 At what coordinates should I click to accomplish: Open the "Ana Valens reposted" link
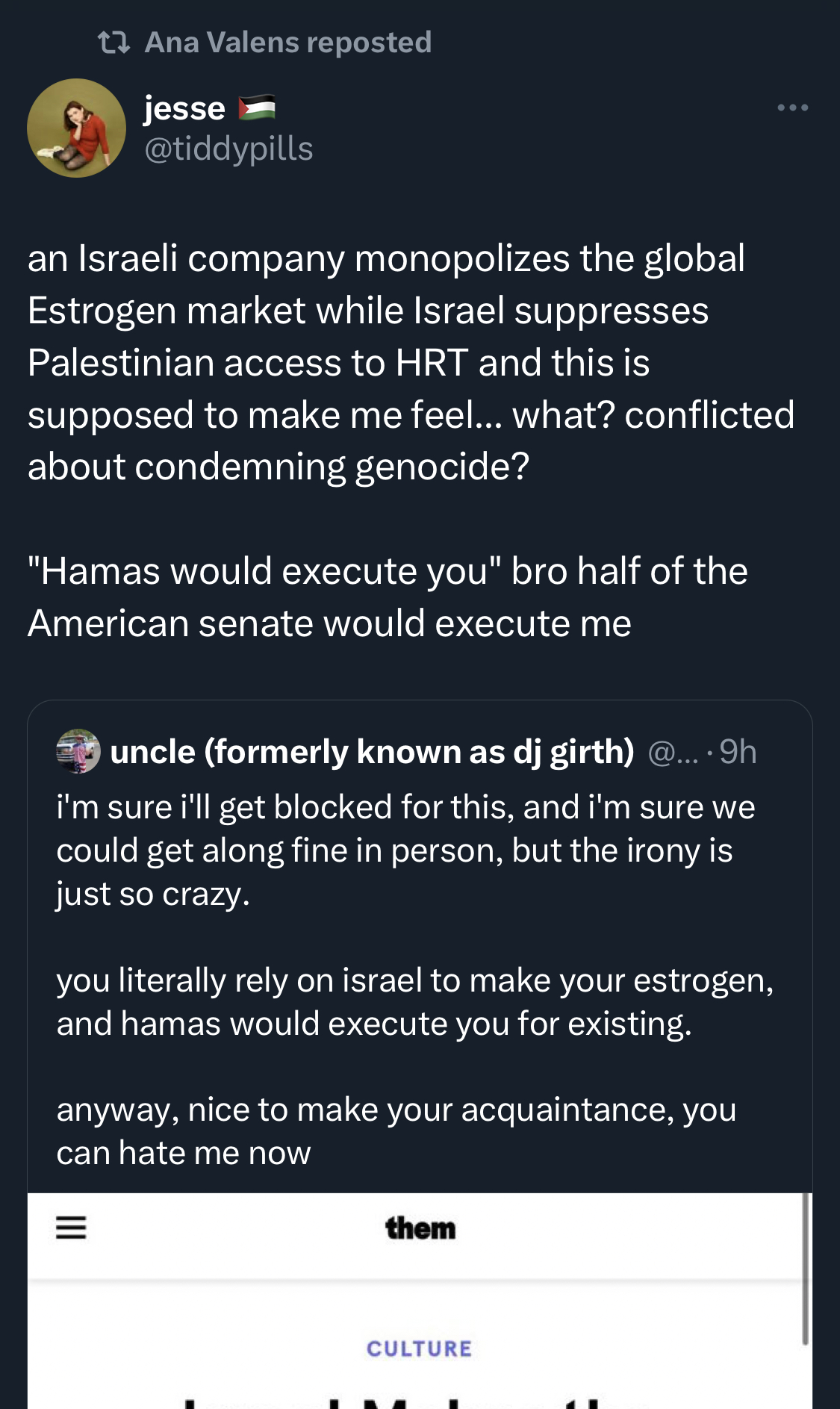287,43
